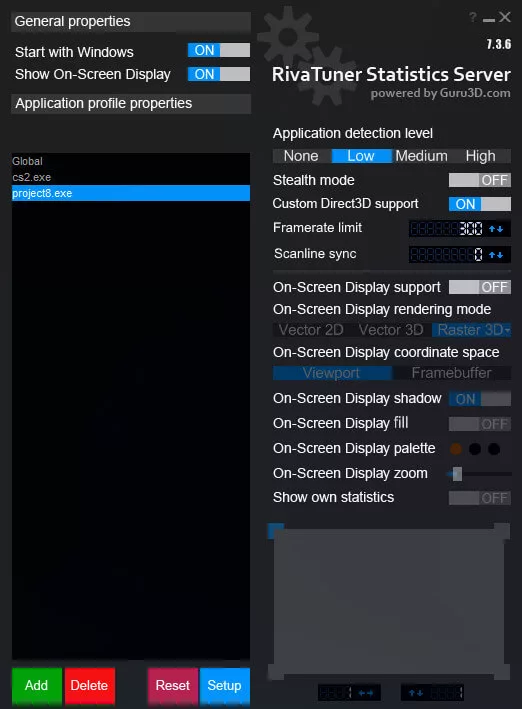Image resolution: width=522 pixels, height=709 pixels.
Task: Click the Application profile properties header
Action: [x=131, y=104]
